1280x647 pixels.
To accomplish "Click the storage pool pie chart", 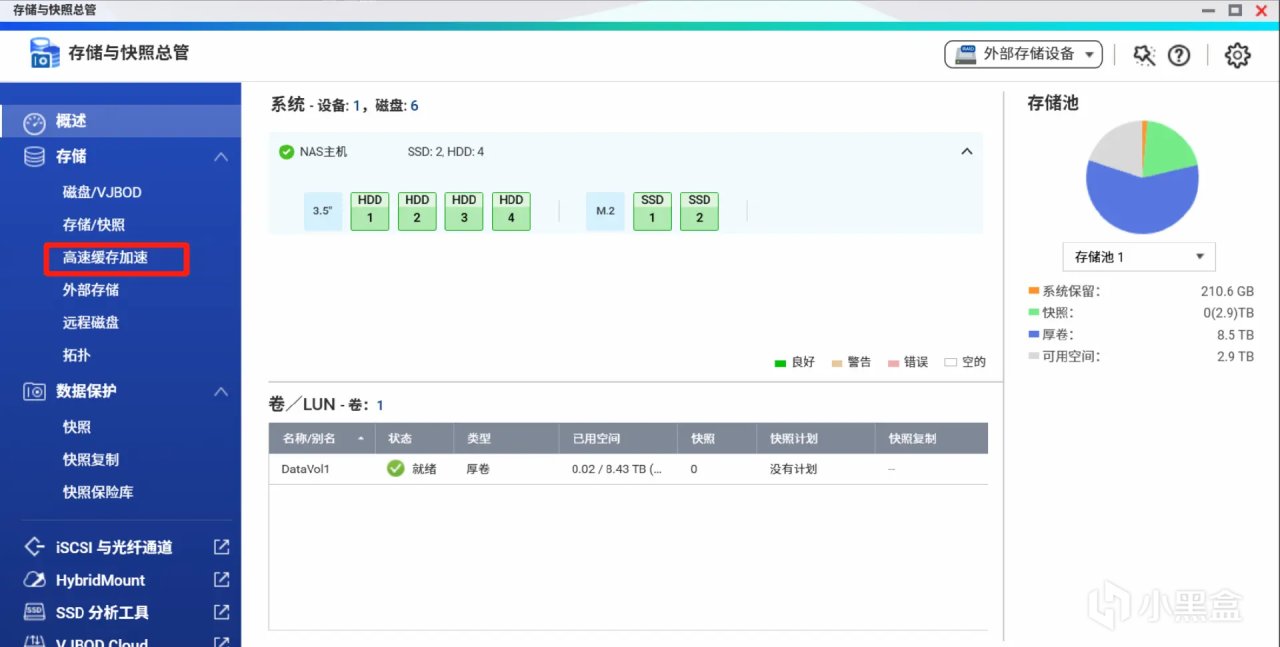I will point(1142,177).
